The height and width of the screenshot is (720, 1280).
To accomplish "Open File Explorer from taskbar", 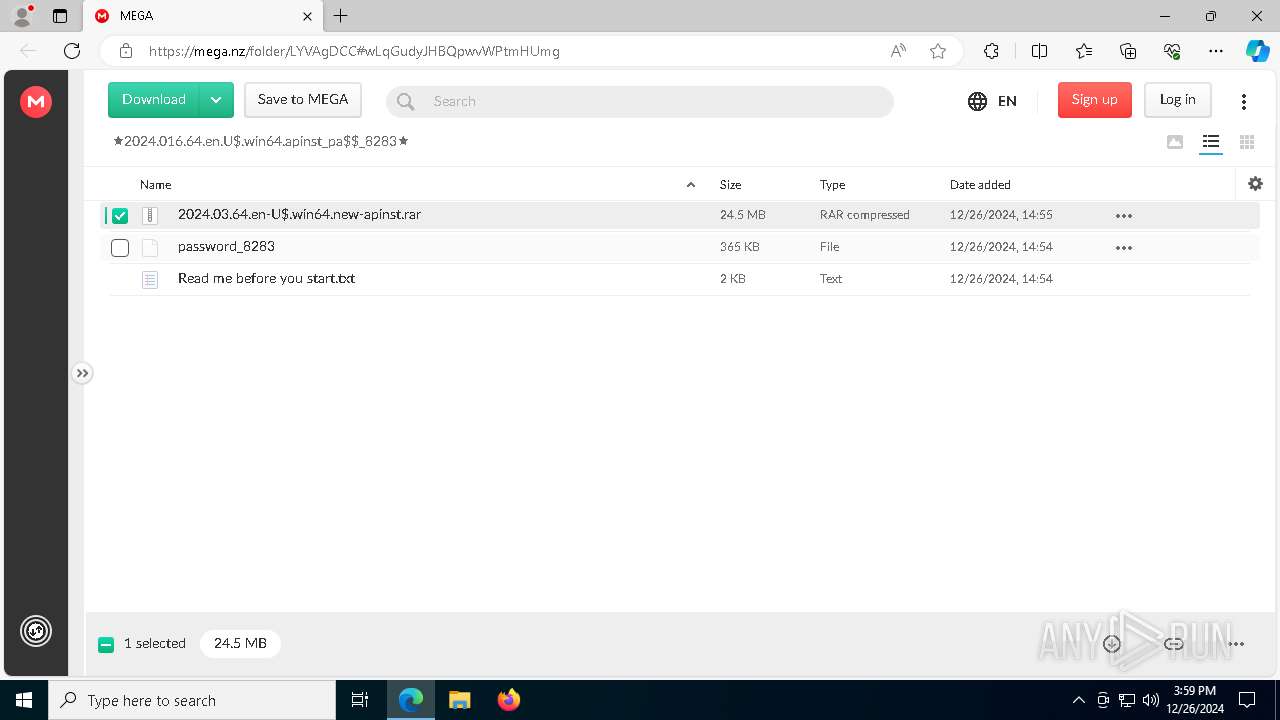I will [459, 700].
